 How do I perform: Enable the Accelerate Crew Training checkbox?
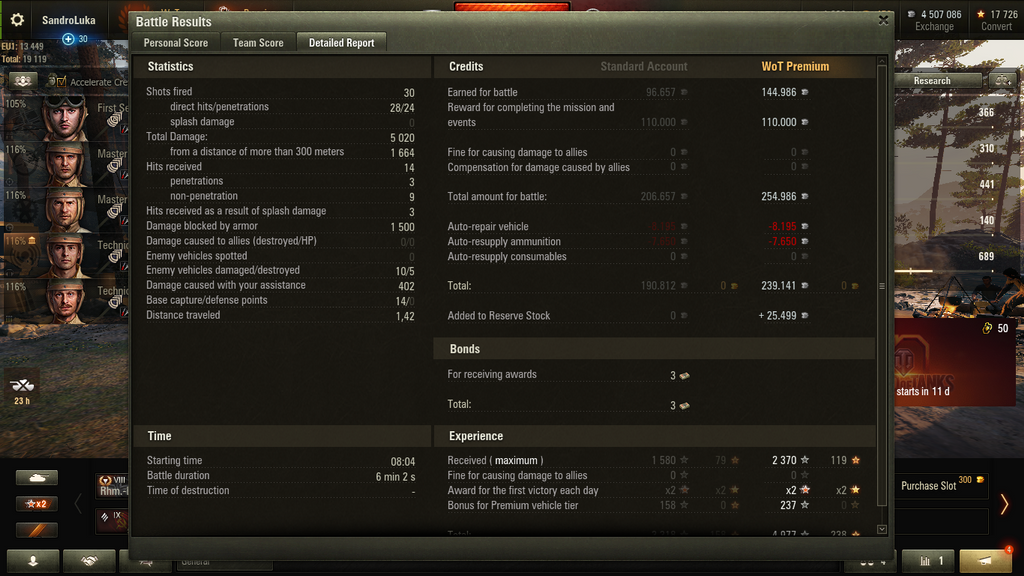(x=61, y=82)
